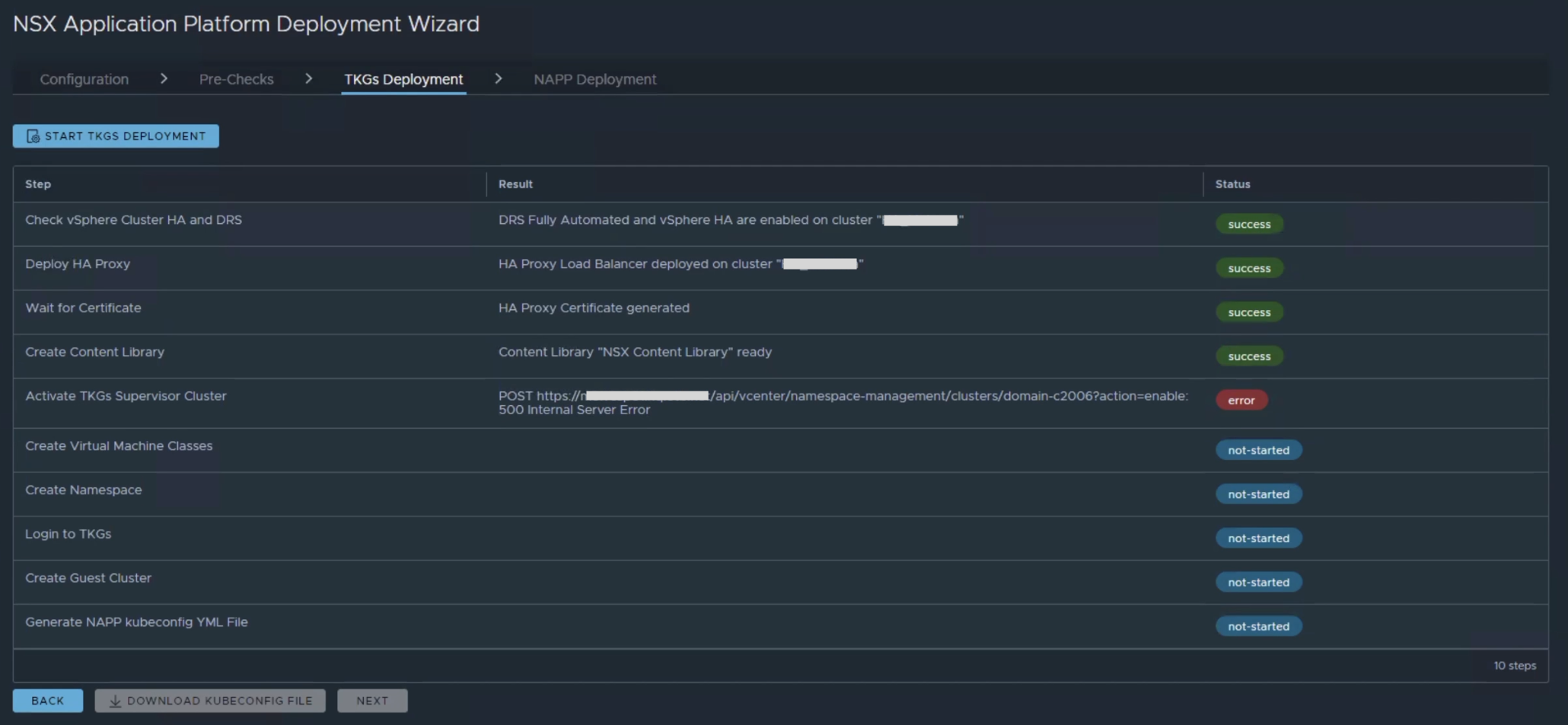Viewport: 1568px width, 725px height.
Task: Click the not-started badge for Create Guest Cluster
Action: pyautogui.click(x=1258, y=583)
